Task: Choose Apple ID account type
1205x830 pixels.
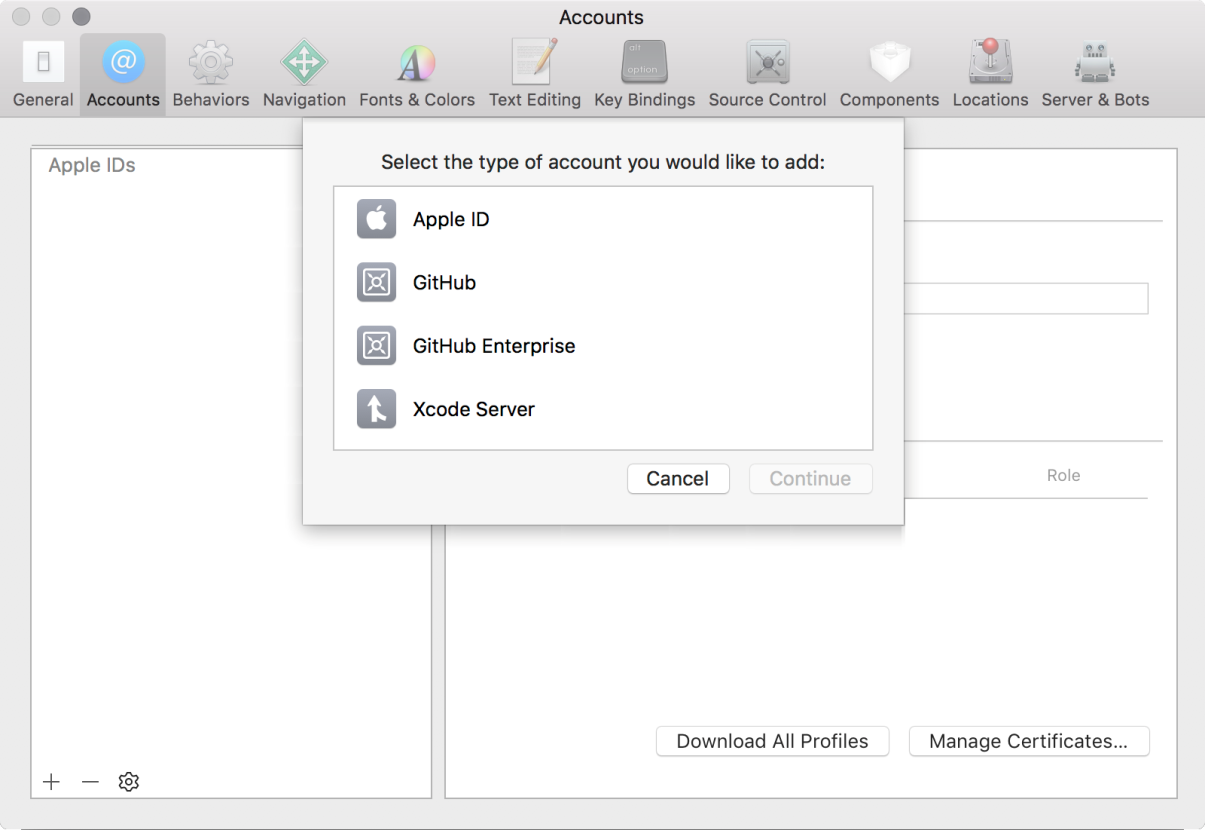Action: (603, 219)
